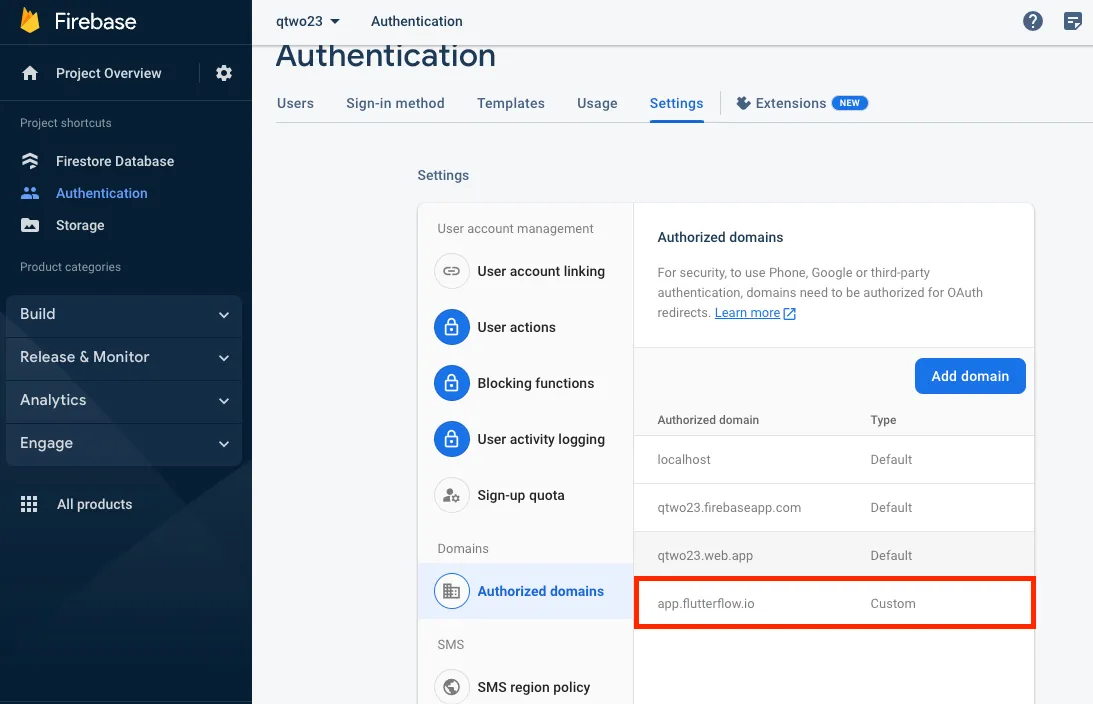The width and height of the screenshot is (1093, 704).
Task: Open Storage from sidebar shortcuts
Action: tap(80, 225)
